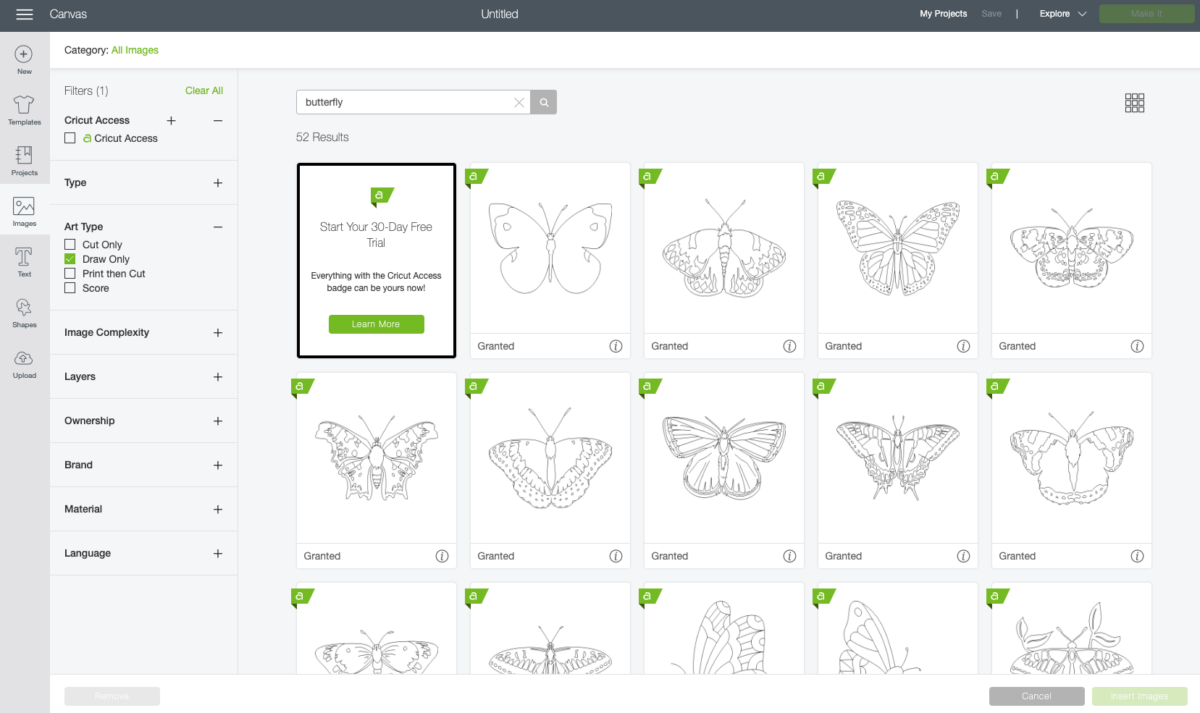Select the third butterfly in first row
This screenshot has width=1200, height=713.
click(x=898, y=248)
